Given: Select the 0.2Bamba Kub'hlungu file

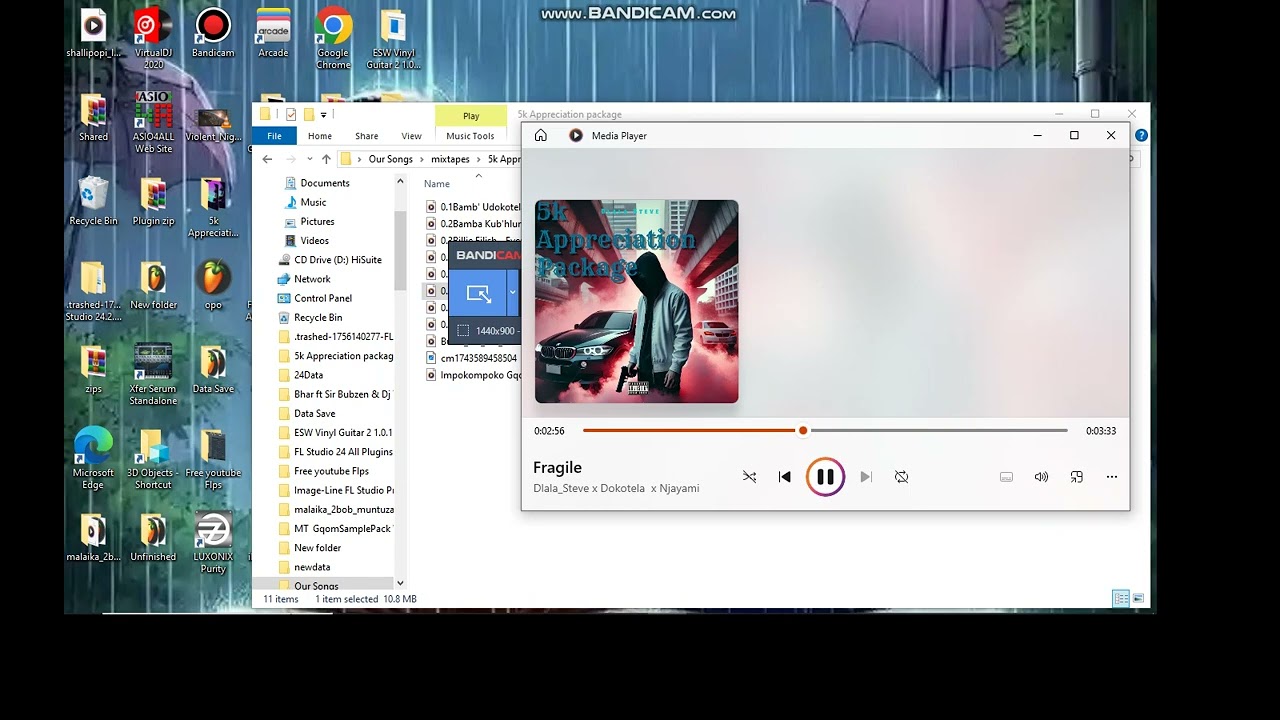Looking at the screenshot, I should (x=473, y=224).
